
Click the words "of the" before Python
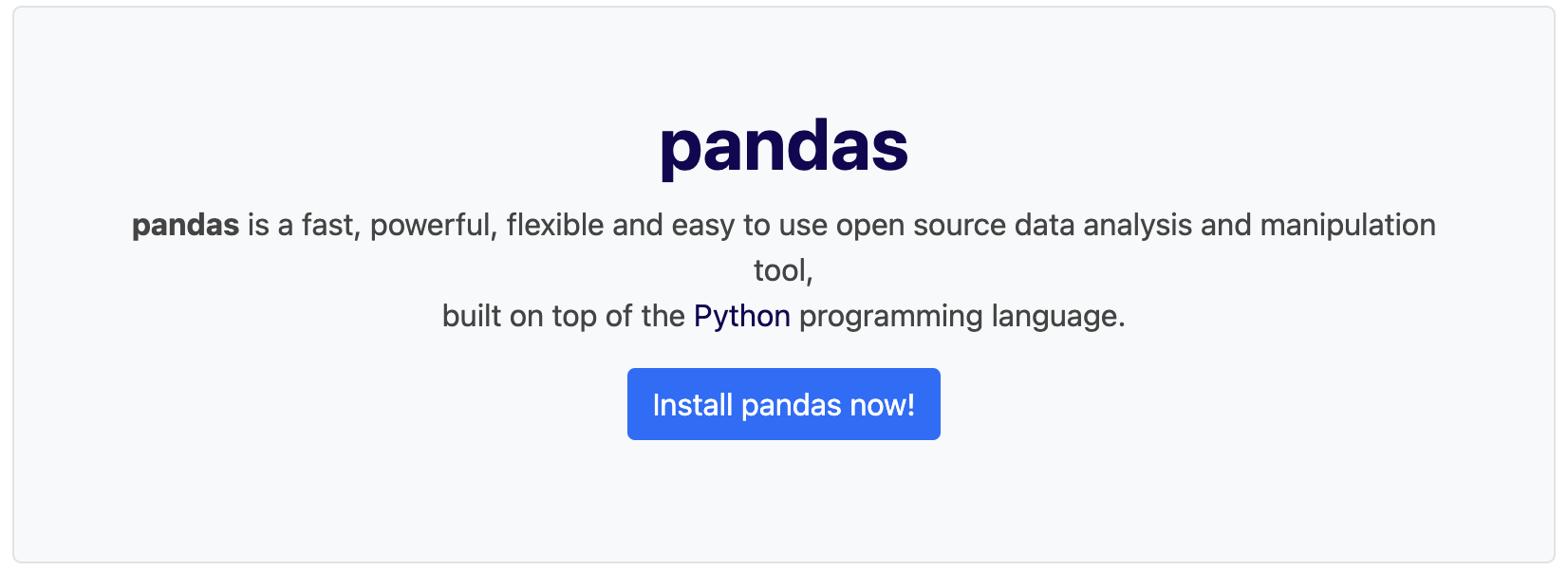(644, 316)
